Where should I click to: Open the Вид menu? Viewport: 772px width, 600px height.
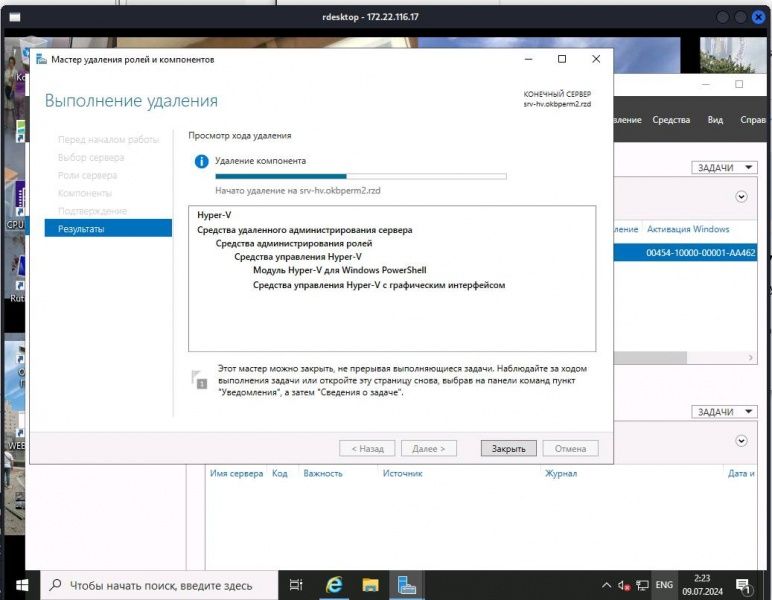click(x=715, y=120)
